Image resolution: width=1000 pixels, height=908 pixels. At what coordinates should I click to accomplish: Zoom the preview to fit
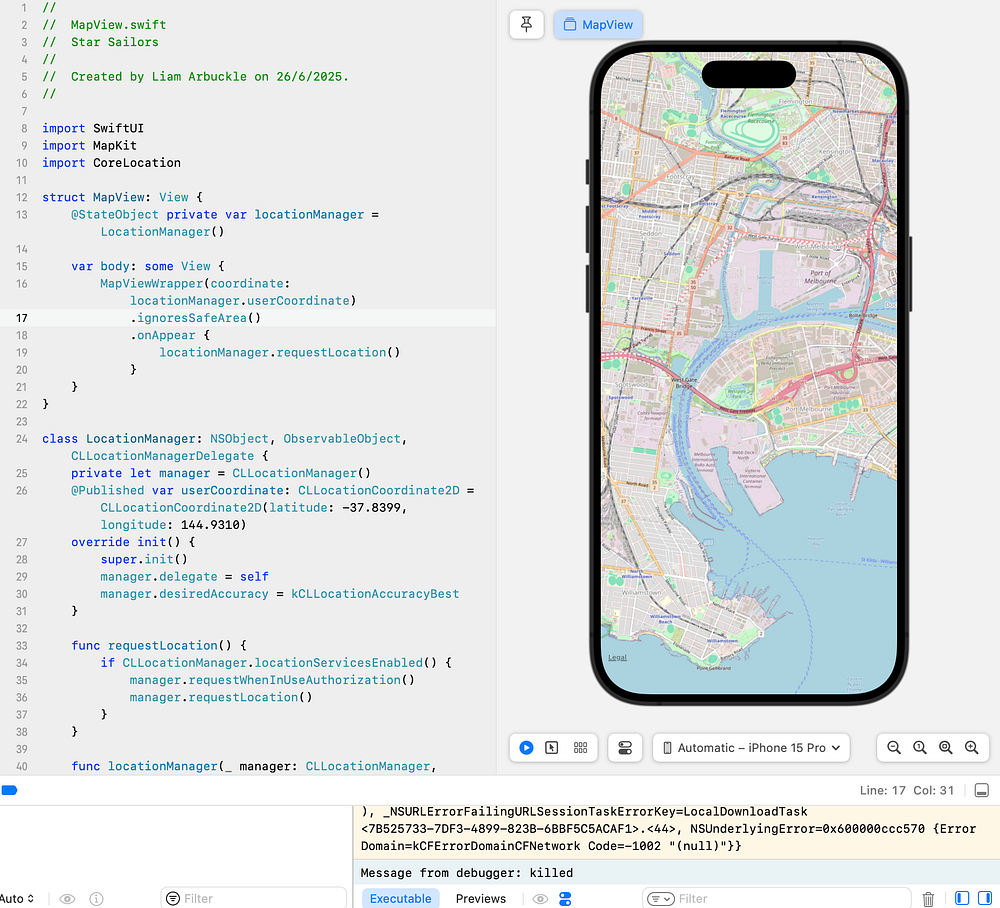(945, 748)
